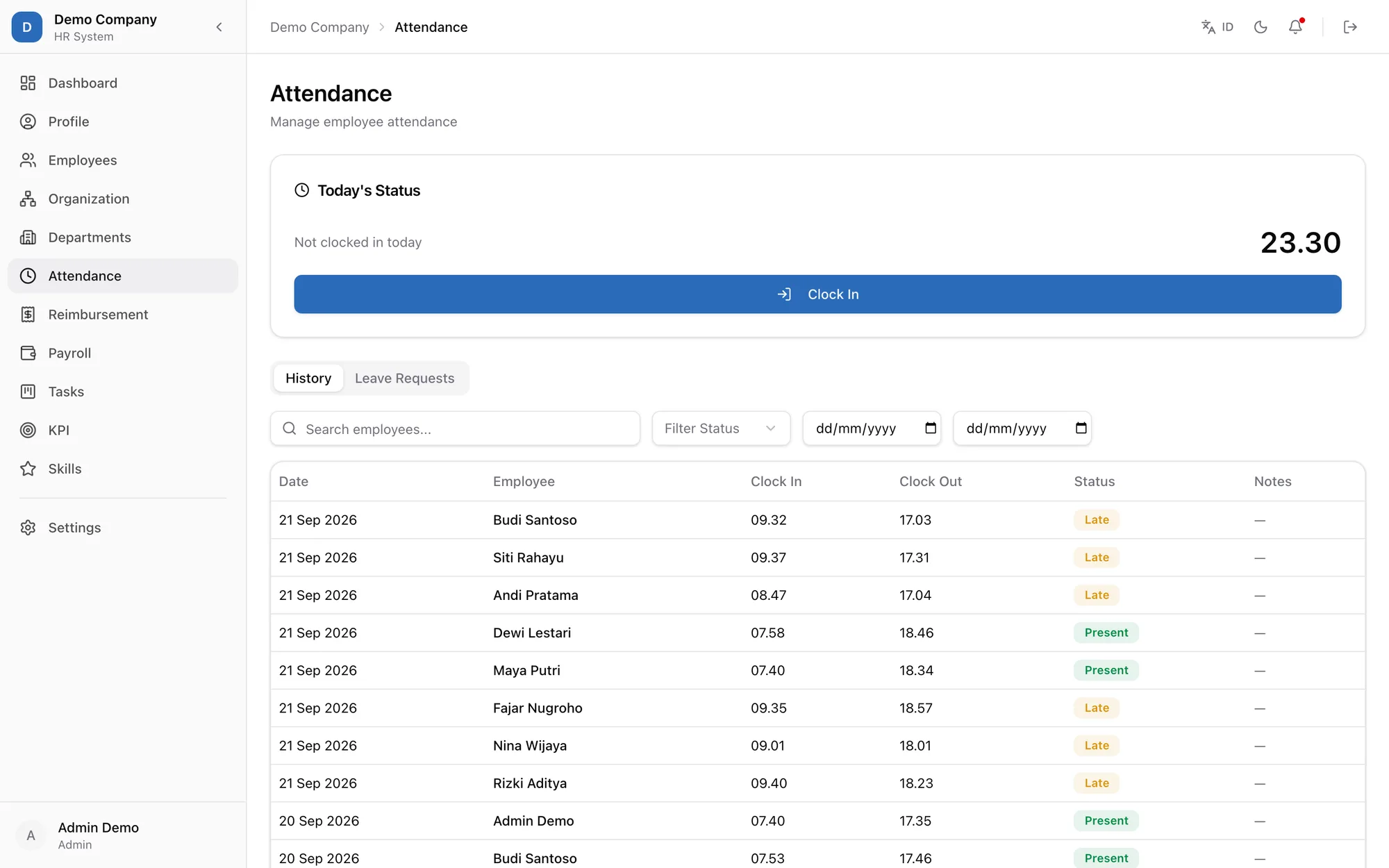This screenshot has width=1389, height=868.
Task: Click the Tasks label in sidebar
Action: pos(66,392)
